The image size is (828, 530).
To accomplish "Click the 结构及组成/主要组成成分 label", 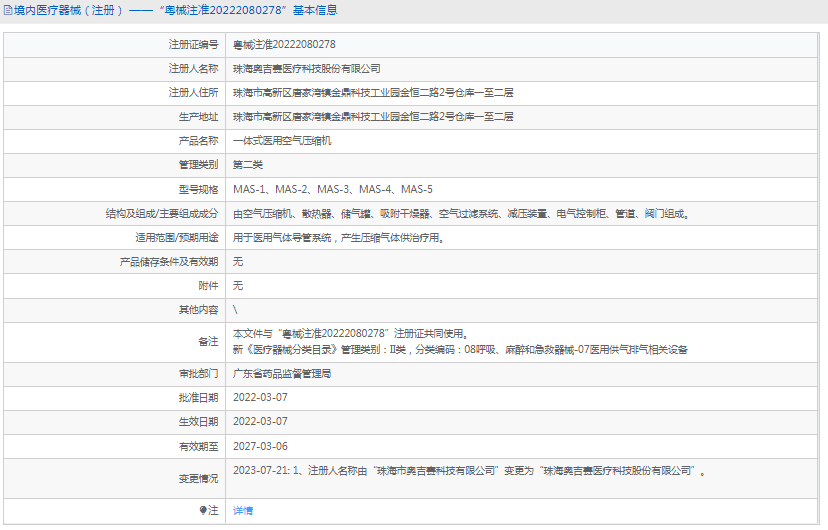I will point(162,214).
